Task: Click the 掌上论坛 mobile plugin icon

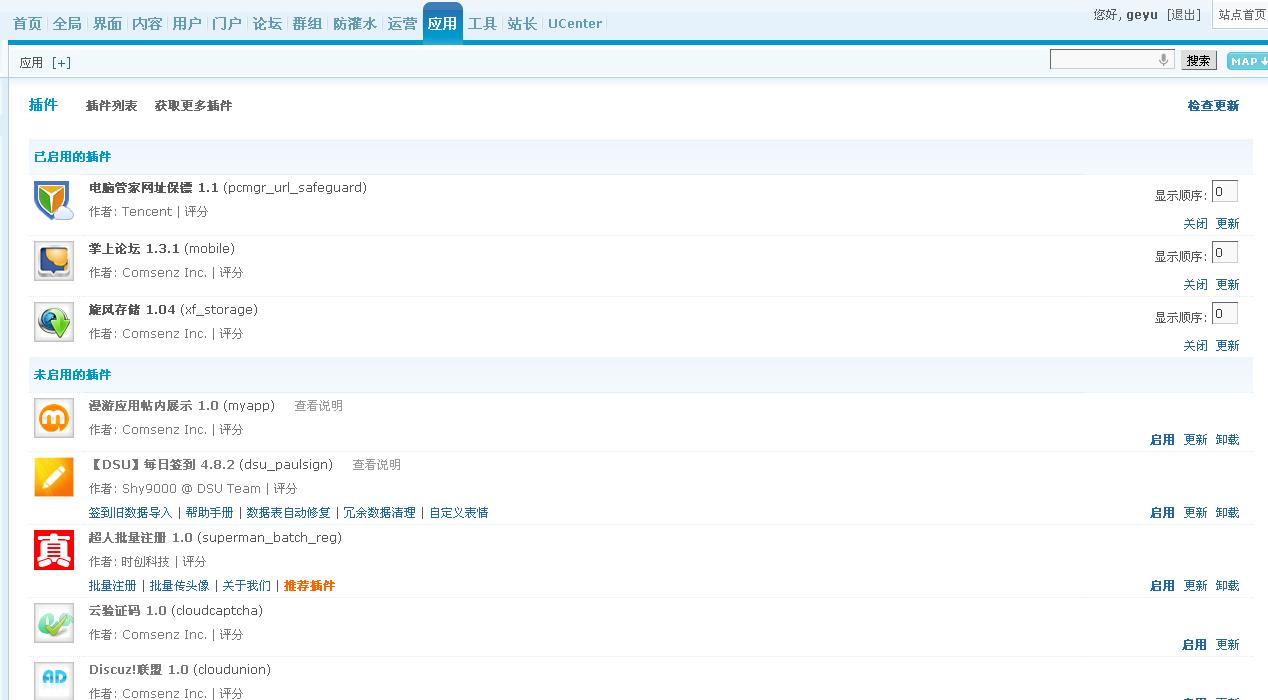Action: tap(54, 261)
